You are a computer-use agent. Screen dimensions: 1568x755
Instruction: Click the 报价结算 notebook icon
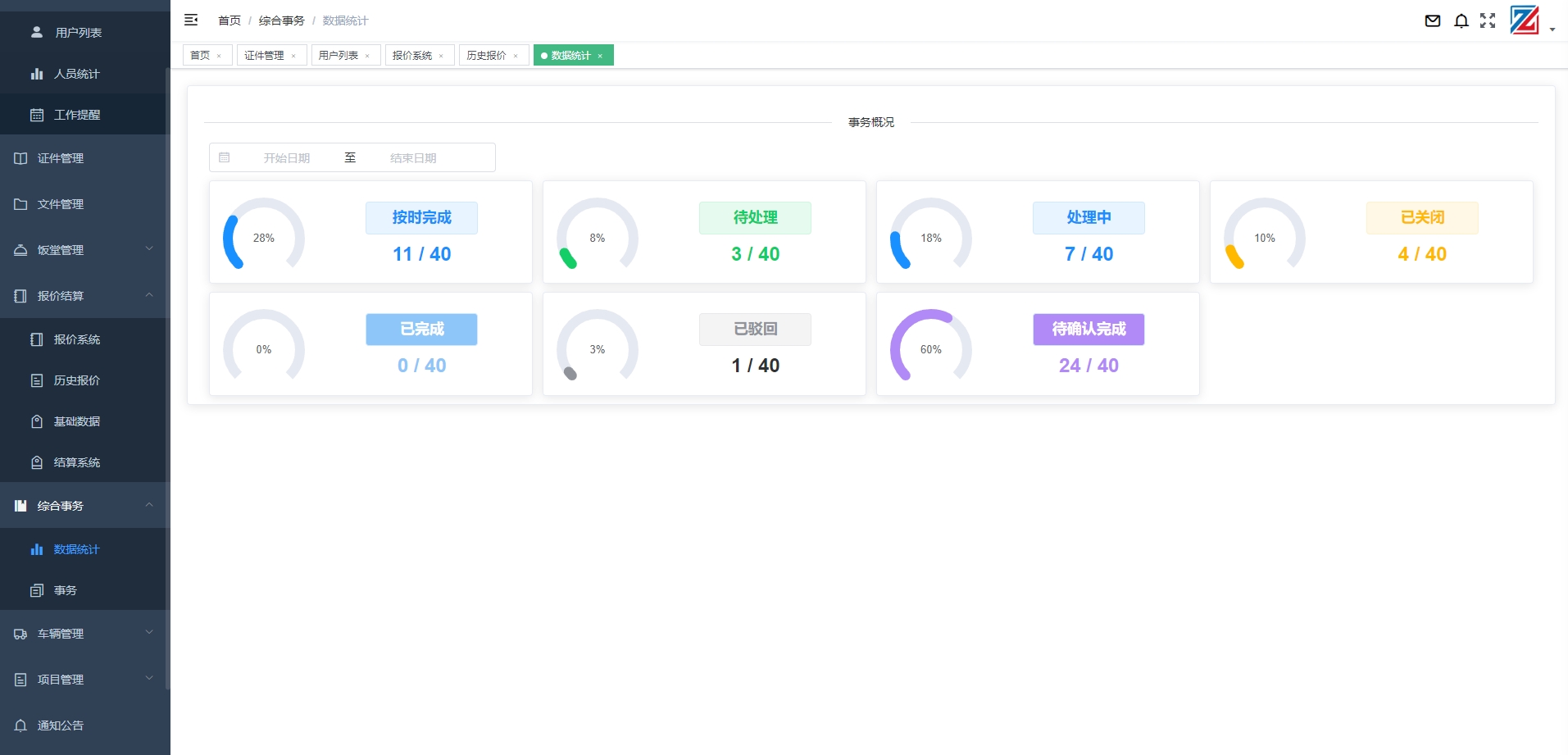20,295
